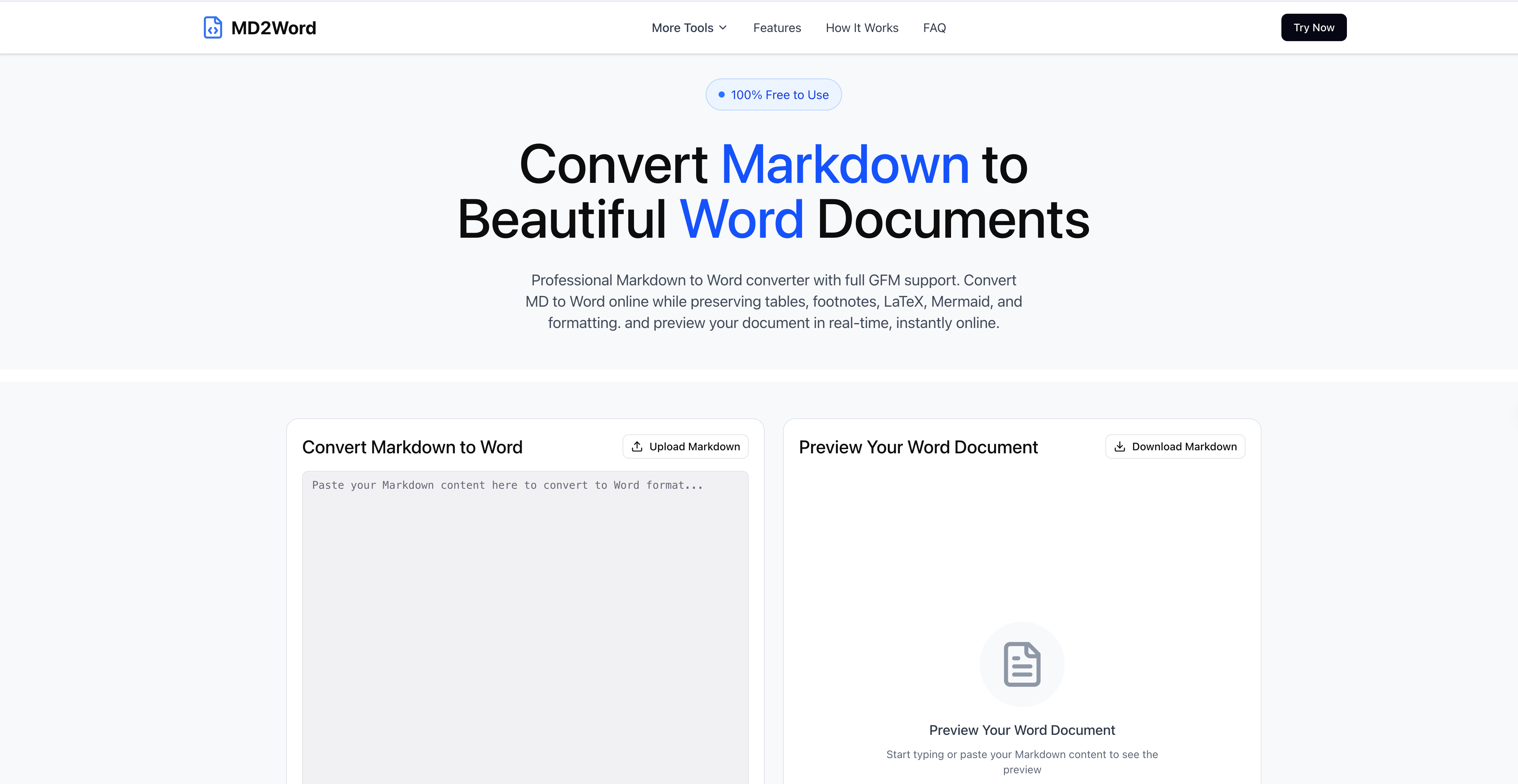Click the upload icon on Upload Markdown button
The width and height of the screenshot is (1518, 784).
(637, 446)
